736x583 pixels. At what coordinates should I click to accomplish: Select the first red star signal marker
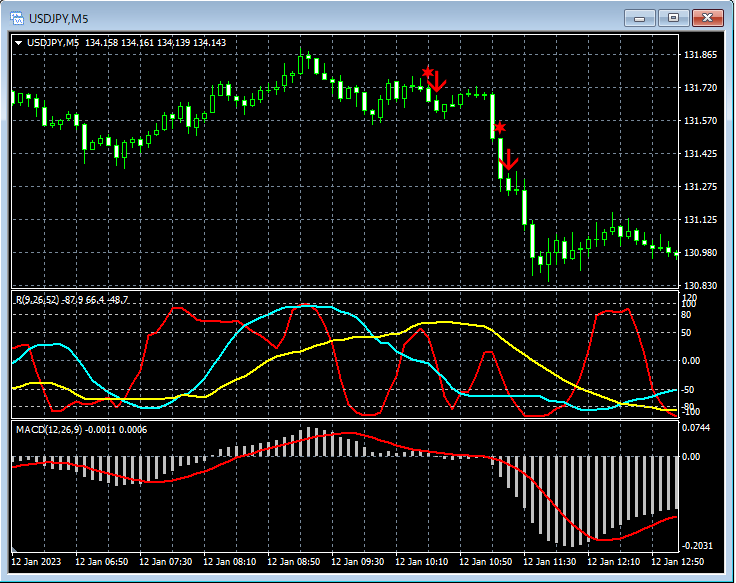pos(428,72)
